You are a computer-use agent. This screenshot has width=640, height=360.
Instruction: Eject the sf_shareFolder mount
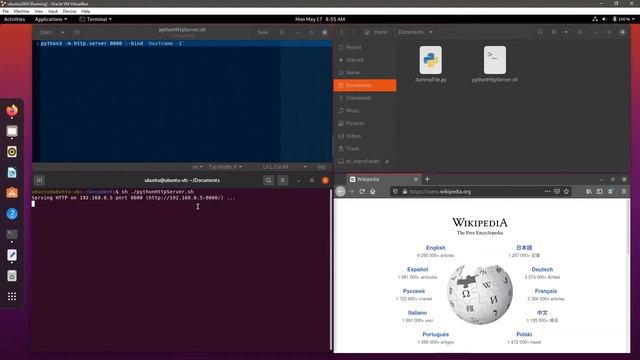[387, 162]
